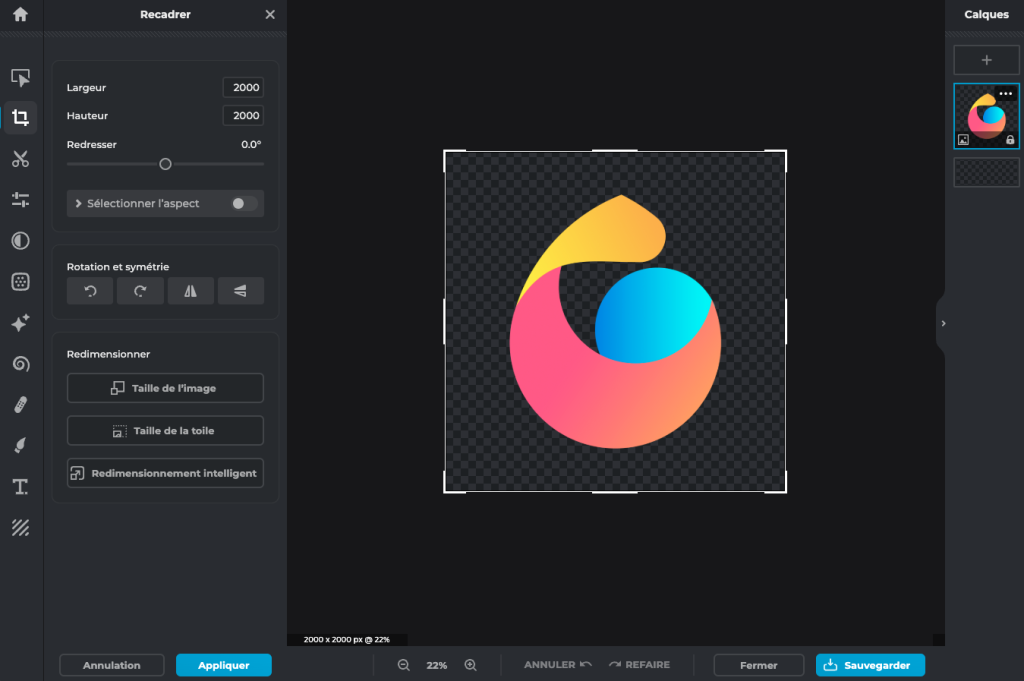Open the Effect half-circle tool
The width and height of the screenshot is (1024, 681).
point(20,241)
